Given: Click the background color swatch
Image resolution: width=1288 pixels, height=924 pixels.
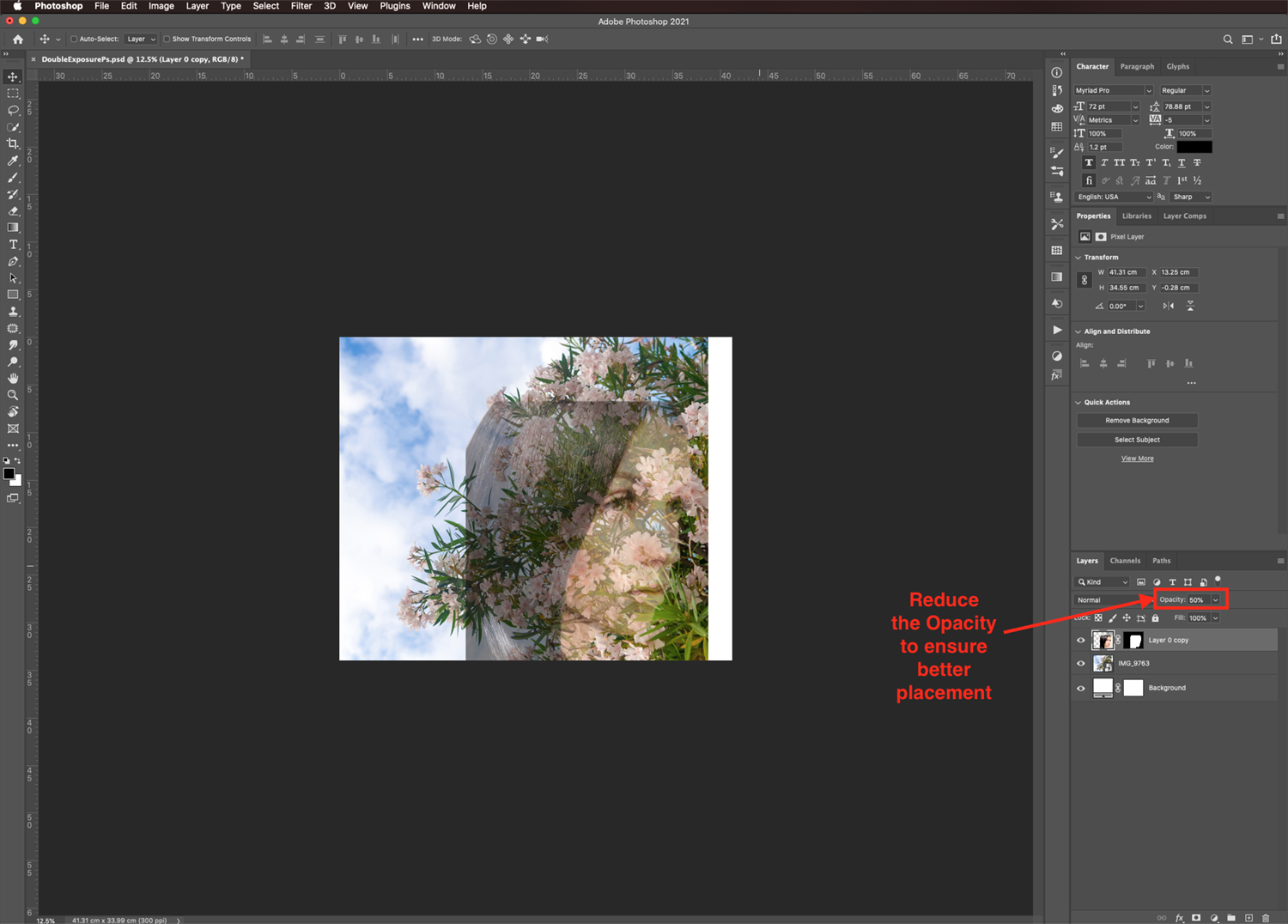Looking at the screenshot, I should click(16, 480).
